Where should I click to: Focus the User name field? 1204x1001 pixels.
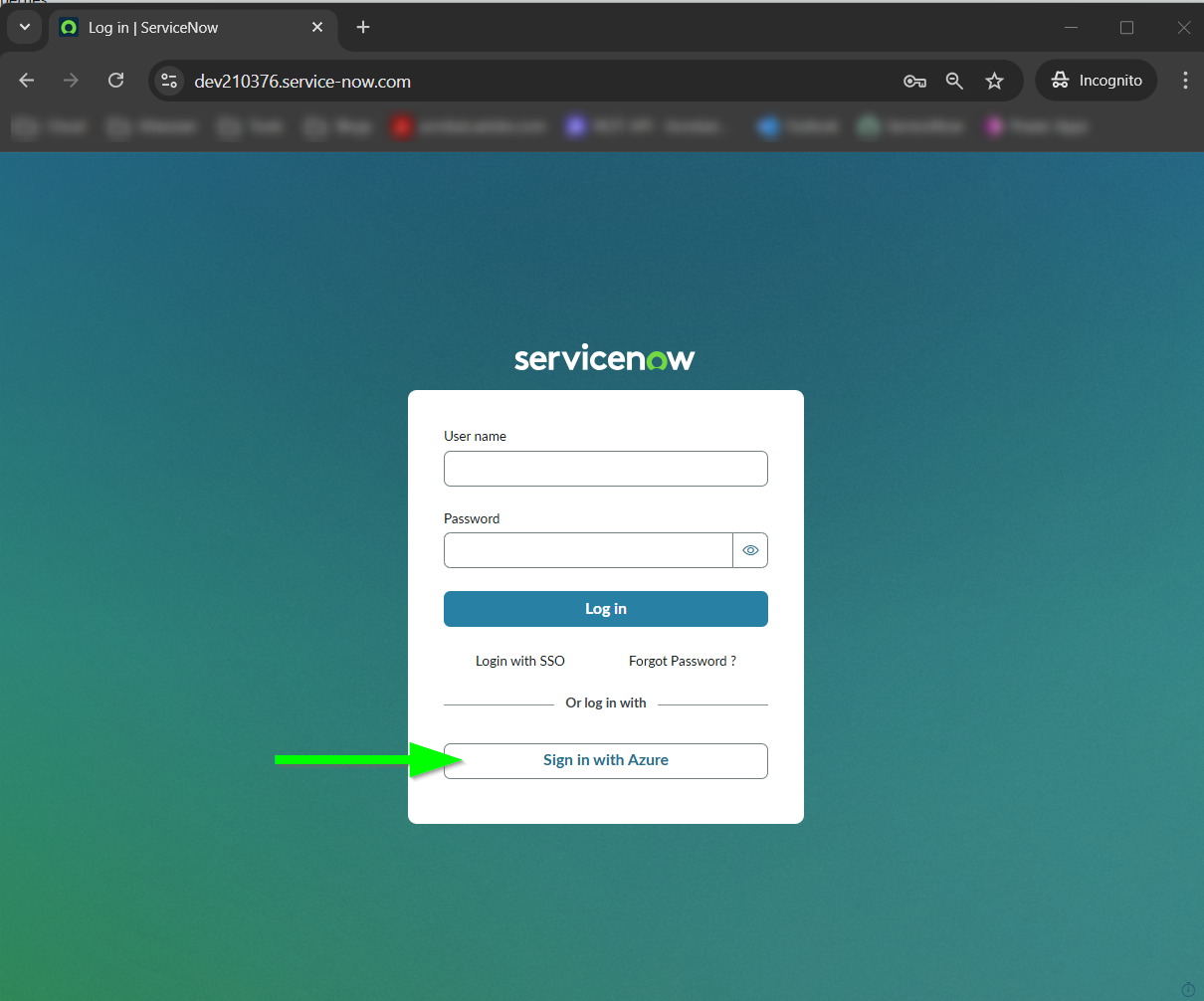(x=605, y=469)
